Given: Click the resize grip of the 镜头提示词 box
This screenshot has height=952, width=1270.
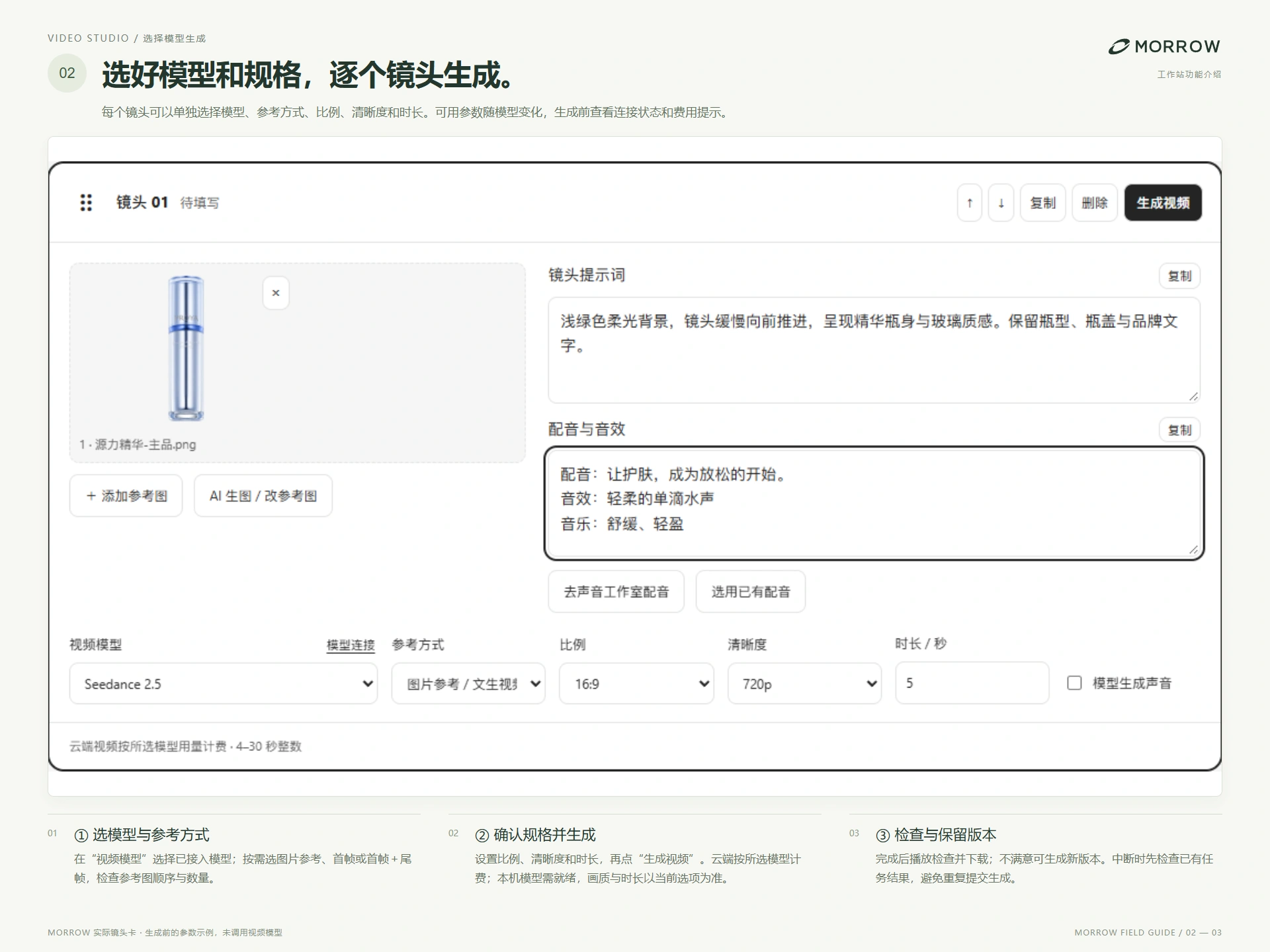Looking at the screenshot, I should pyautogui.click(x=1193, y=396).
